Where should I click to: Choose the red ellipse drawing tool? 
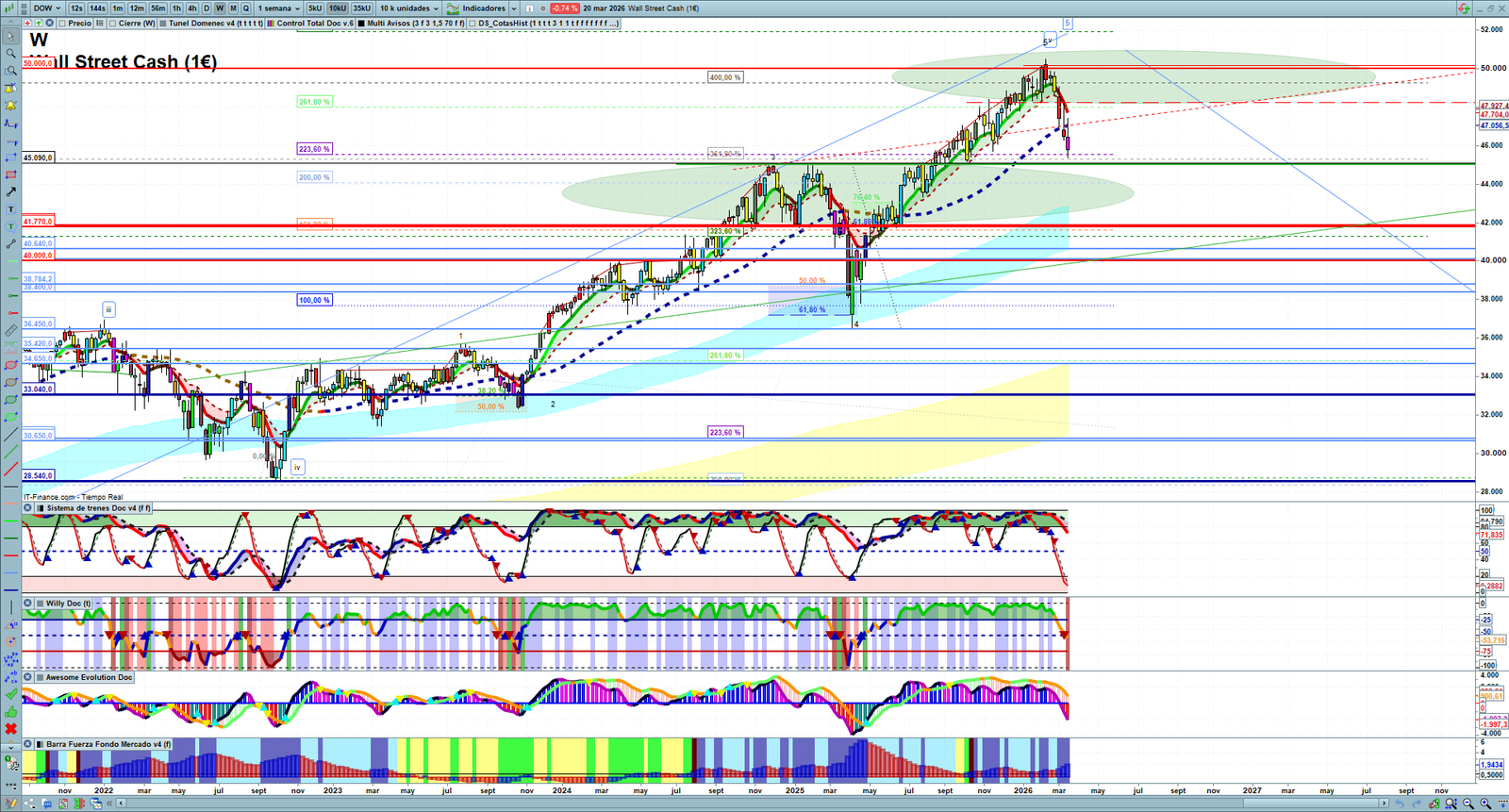(x=10, y=365)
